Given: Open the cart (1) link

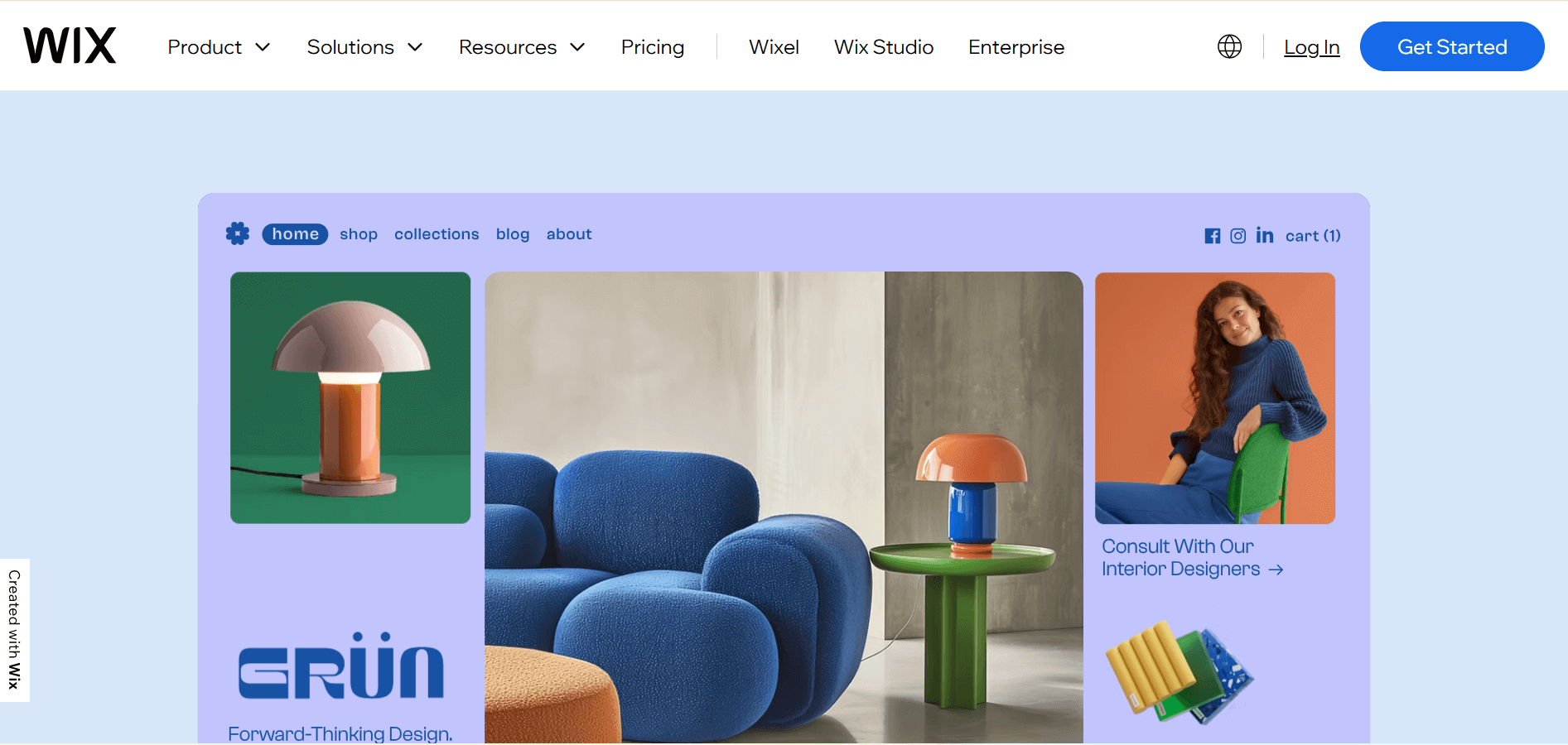Looking at the screenshot, I should click(x=1313, y=236).
